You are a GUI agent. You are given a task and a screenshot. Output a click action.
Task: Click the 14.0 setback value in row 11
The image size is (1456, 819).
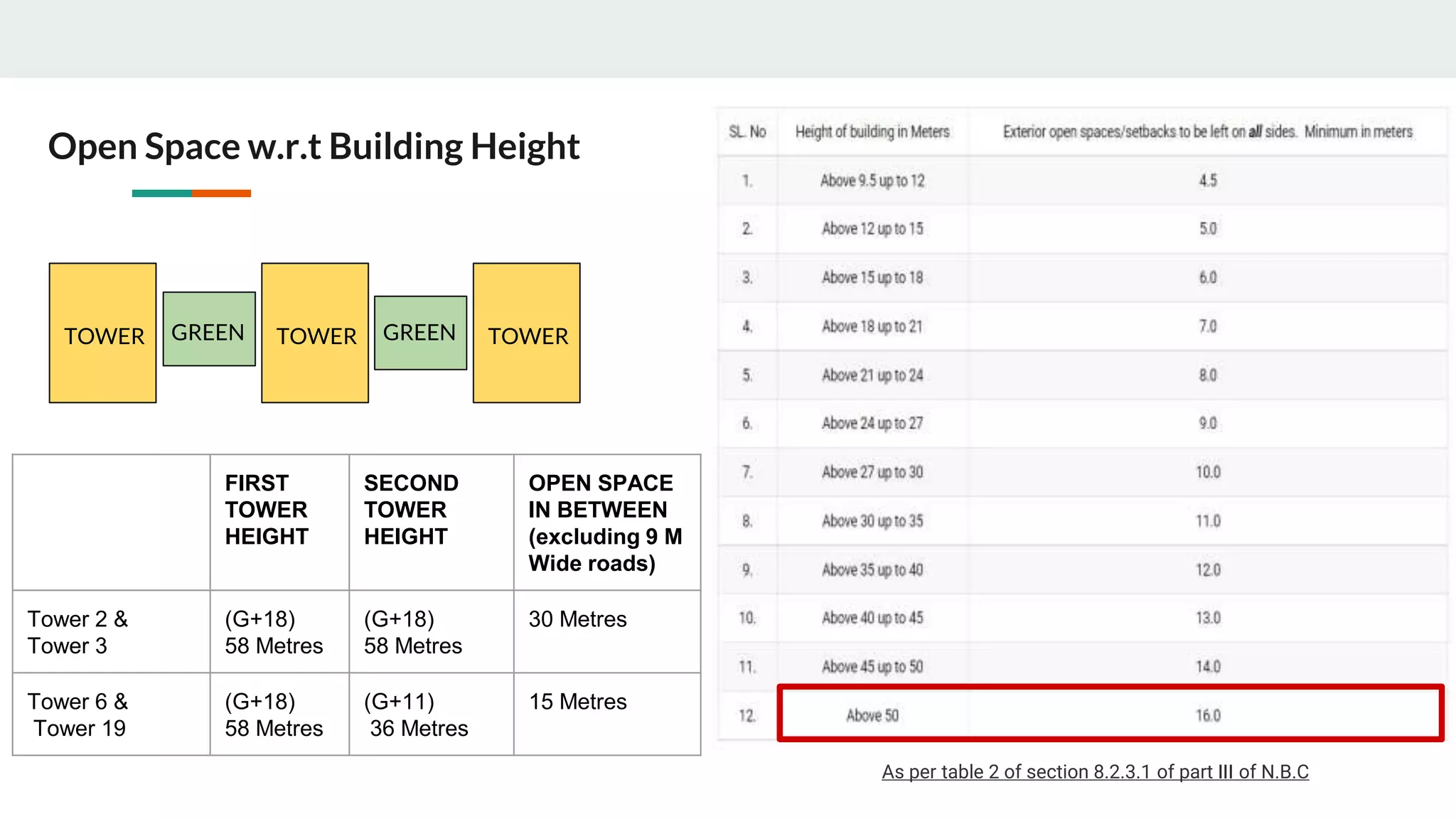[x=1208, y=667]
